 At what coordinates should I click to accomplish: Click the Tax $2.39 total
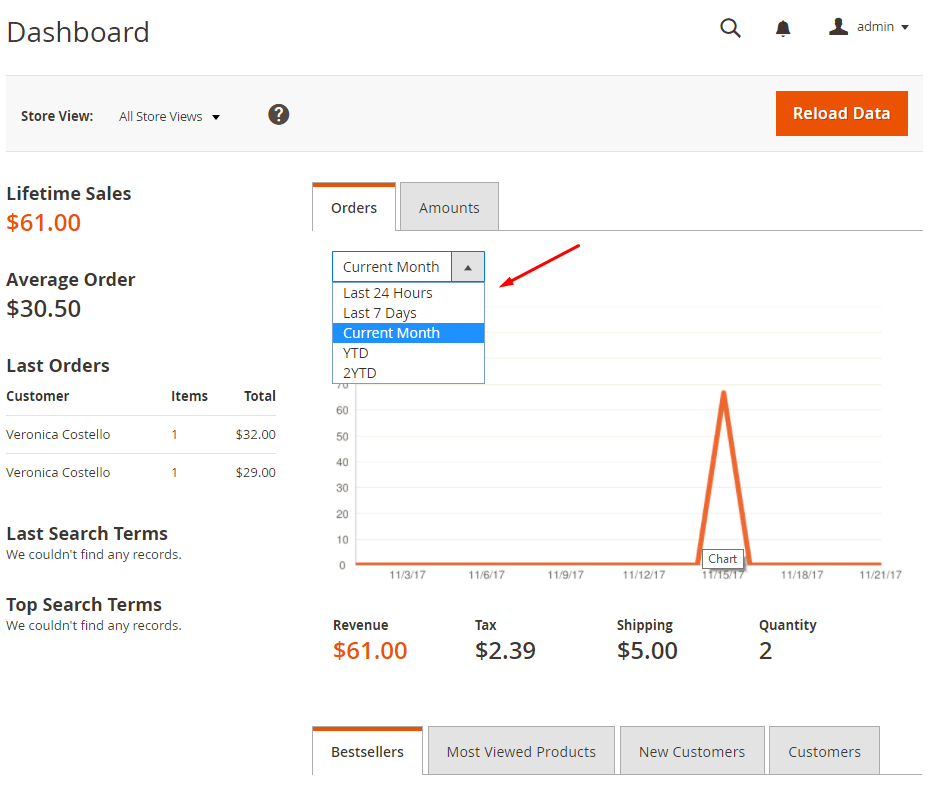pyautogui.click(x=505, y=650)
